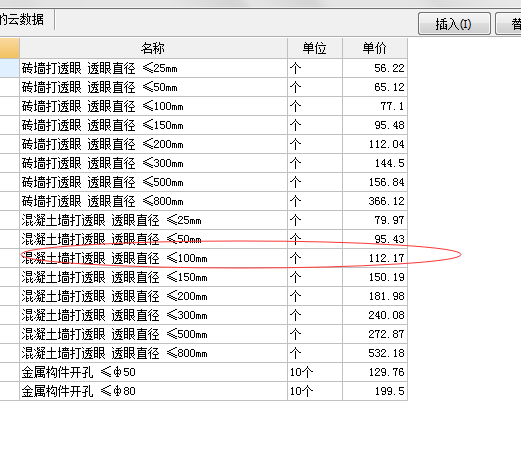Open the 云数据 tab
Image resolution: width=521 pixels, height=463 pixels.
click(22, 19)
